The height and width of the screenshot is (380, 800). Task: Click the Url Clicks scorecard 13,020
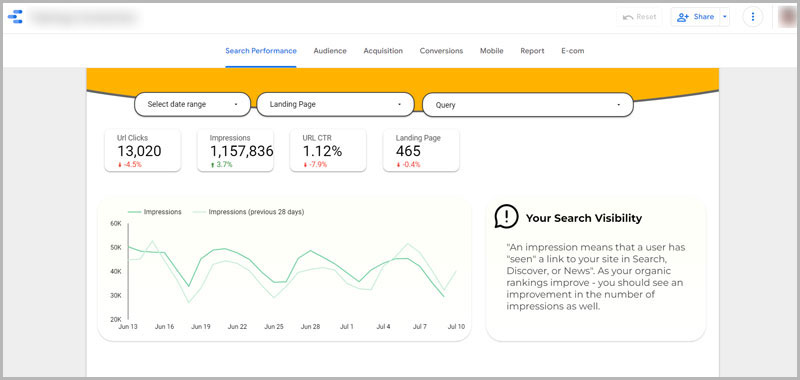coord(142,150)
